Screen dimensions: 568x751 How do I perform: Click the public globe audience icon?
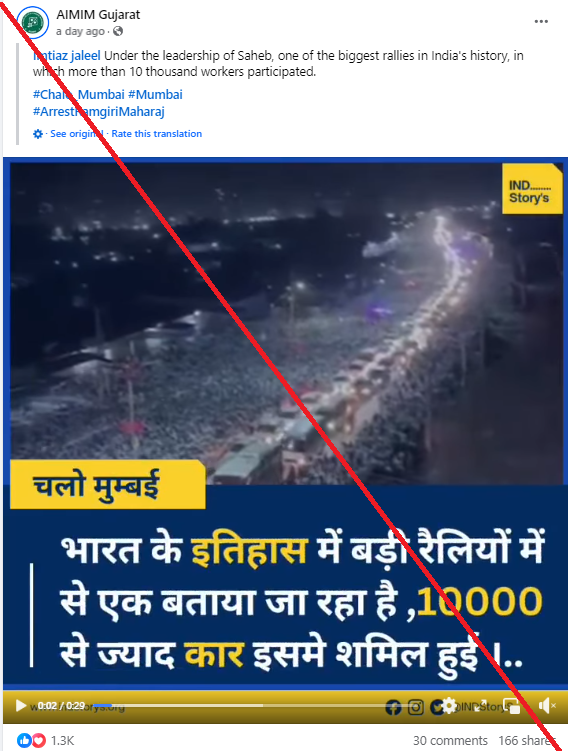tap(118, 31)
